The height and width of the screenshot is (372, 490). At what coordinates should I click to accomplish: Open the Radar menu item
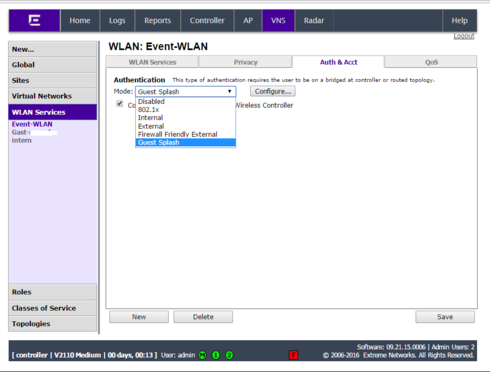314,20
